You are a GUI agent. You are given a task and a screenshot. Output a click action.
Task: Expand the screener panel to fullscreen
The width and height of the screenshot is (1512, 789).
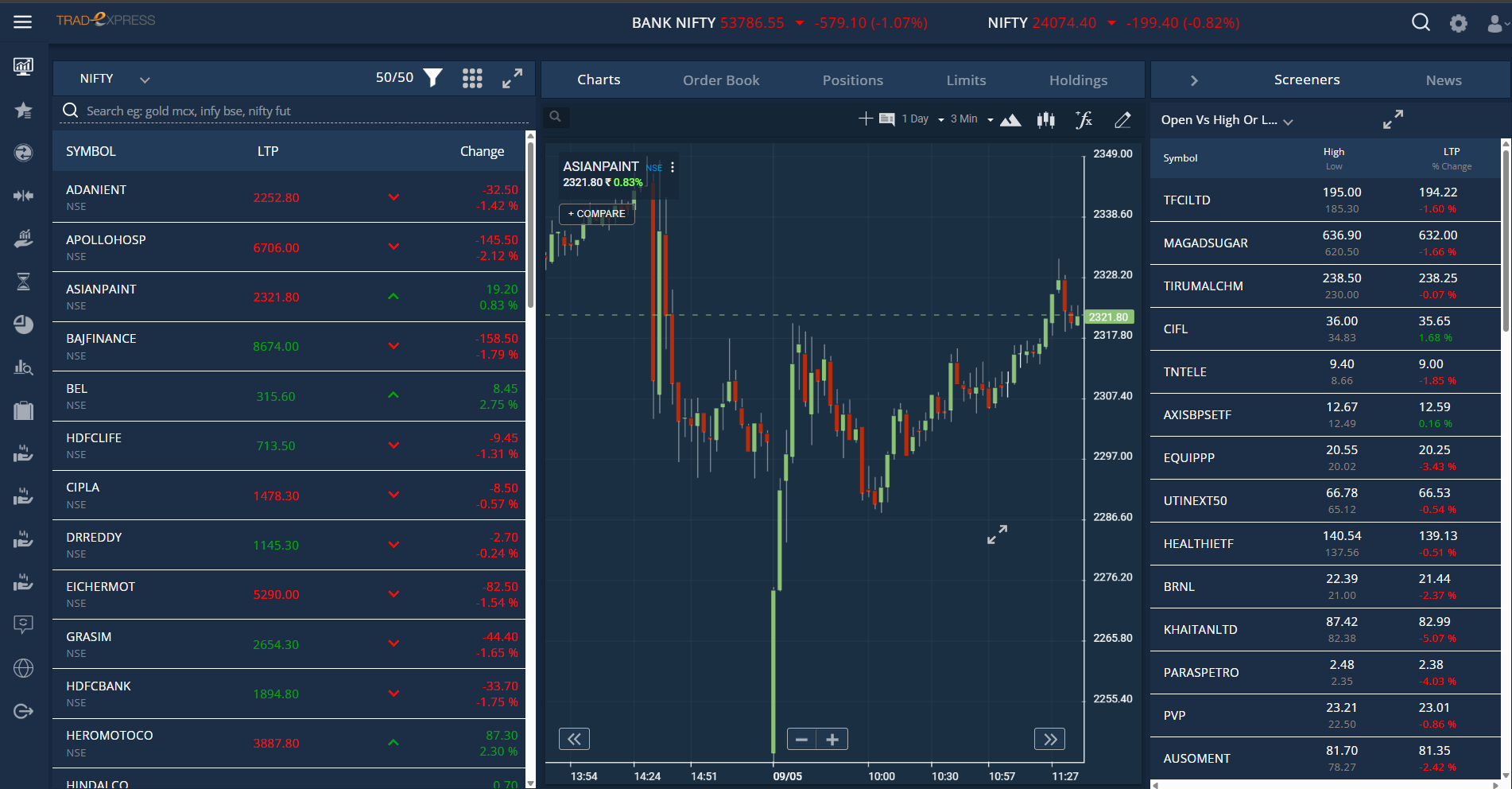pos(1393,120)
